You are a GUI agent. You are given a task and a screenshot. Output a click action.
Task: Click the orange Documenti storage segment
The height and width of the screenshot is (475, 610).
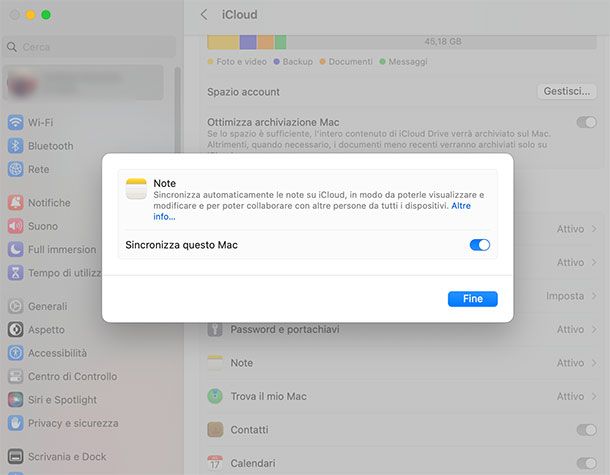tap(265, 42)
